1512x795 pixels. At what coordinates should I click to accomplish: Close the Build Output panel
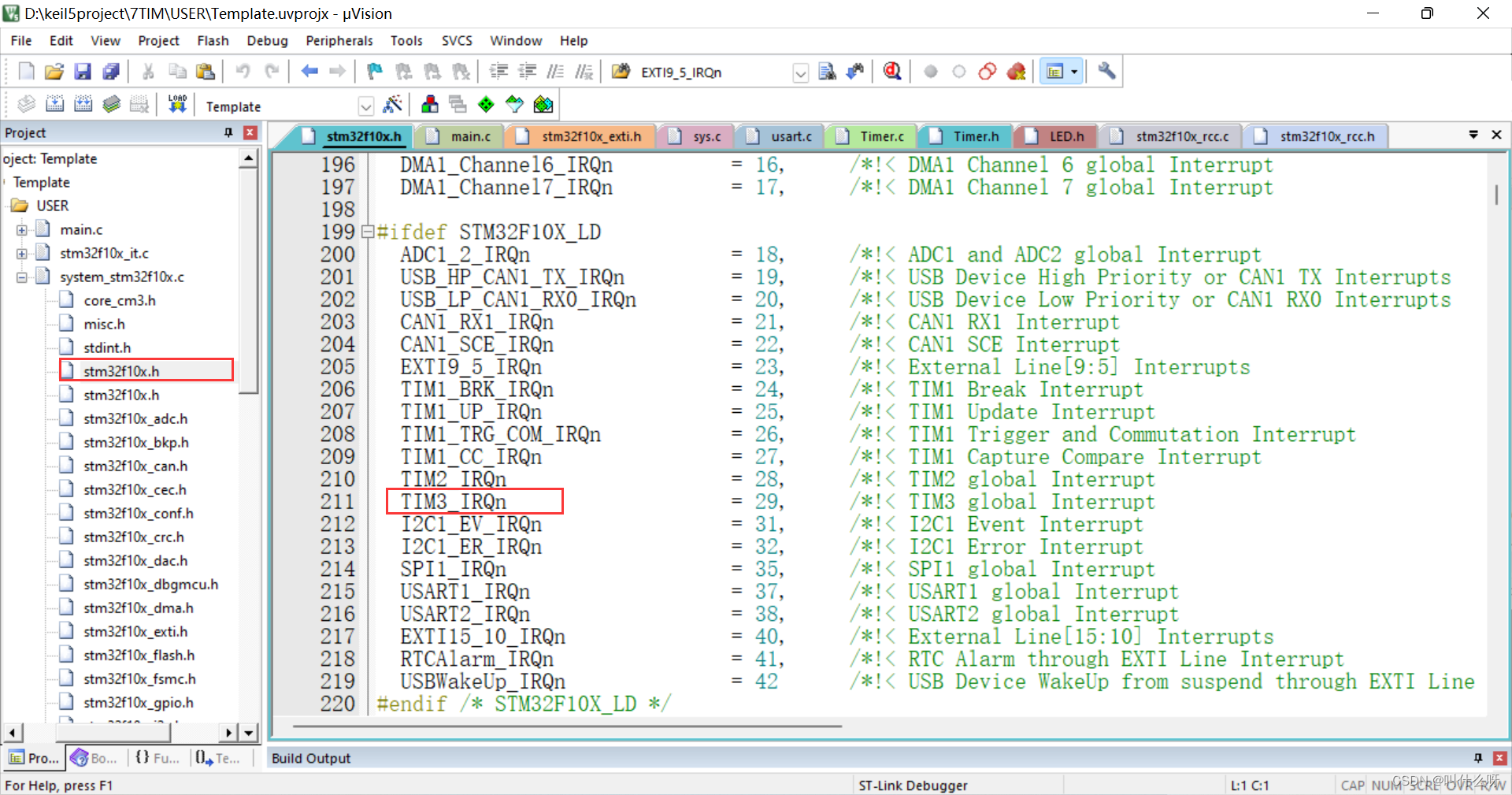[x=1499, y=758]
